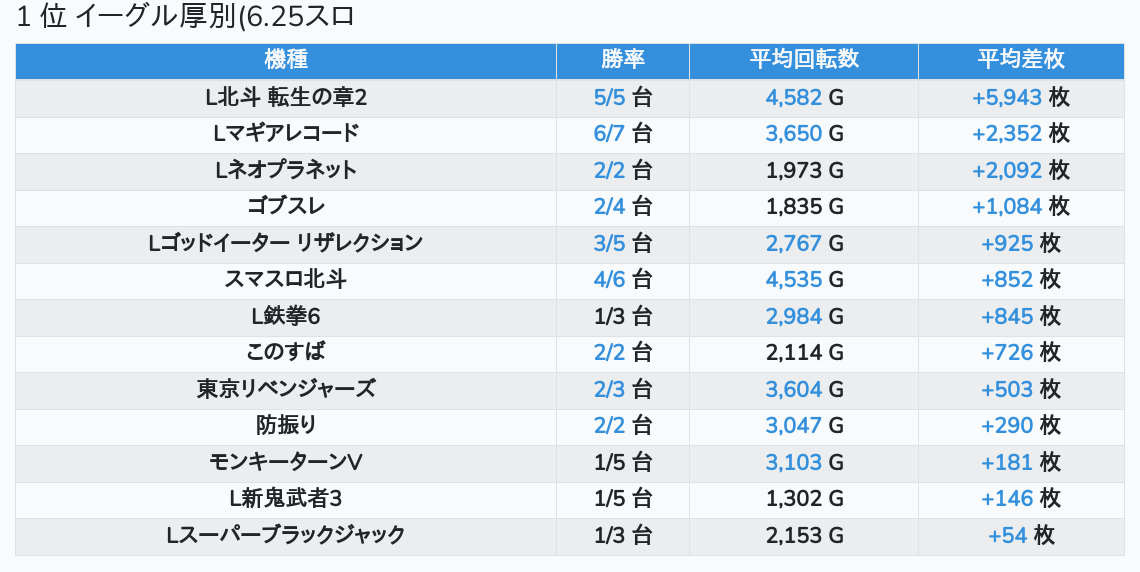Sort table by 平均差枚 header
Screen dimensions: 1140x572
(1020, 60)
